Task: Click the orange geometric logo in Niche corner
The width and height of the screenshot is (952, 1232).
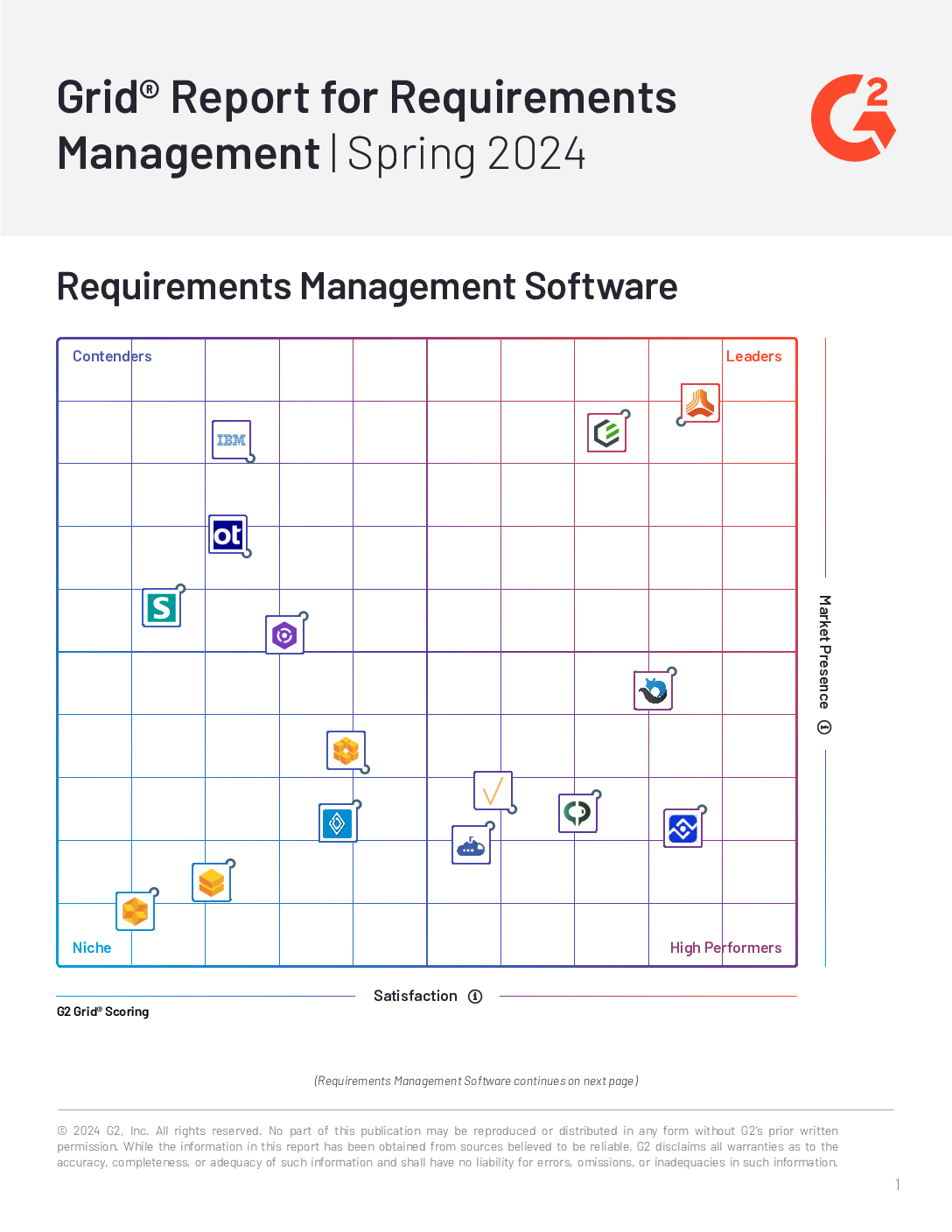Action: (136, 912)
